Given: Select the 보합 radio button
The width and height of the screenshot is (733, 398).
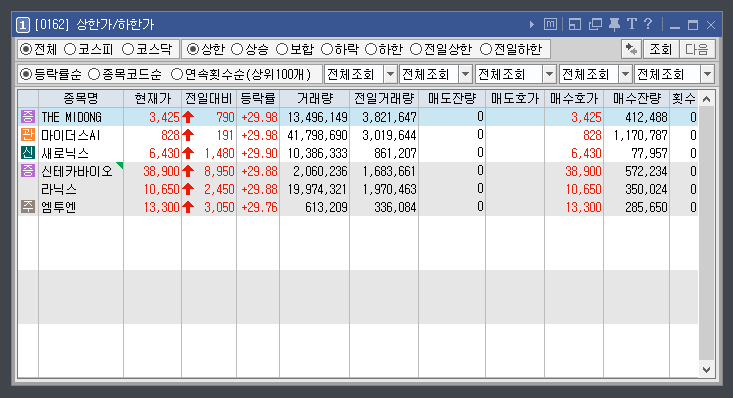Looking at the screenshot, I should (281, 49).
